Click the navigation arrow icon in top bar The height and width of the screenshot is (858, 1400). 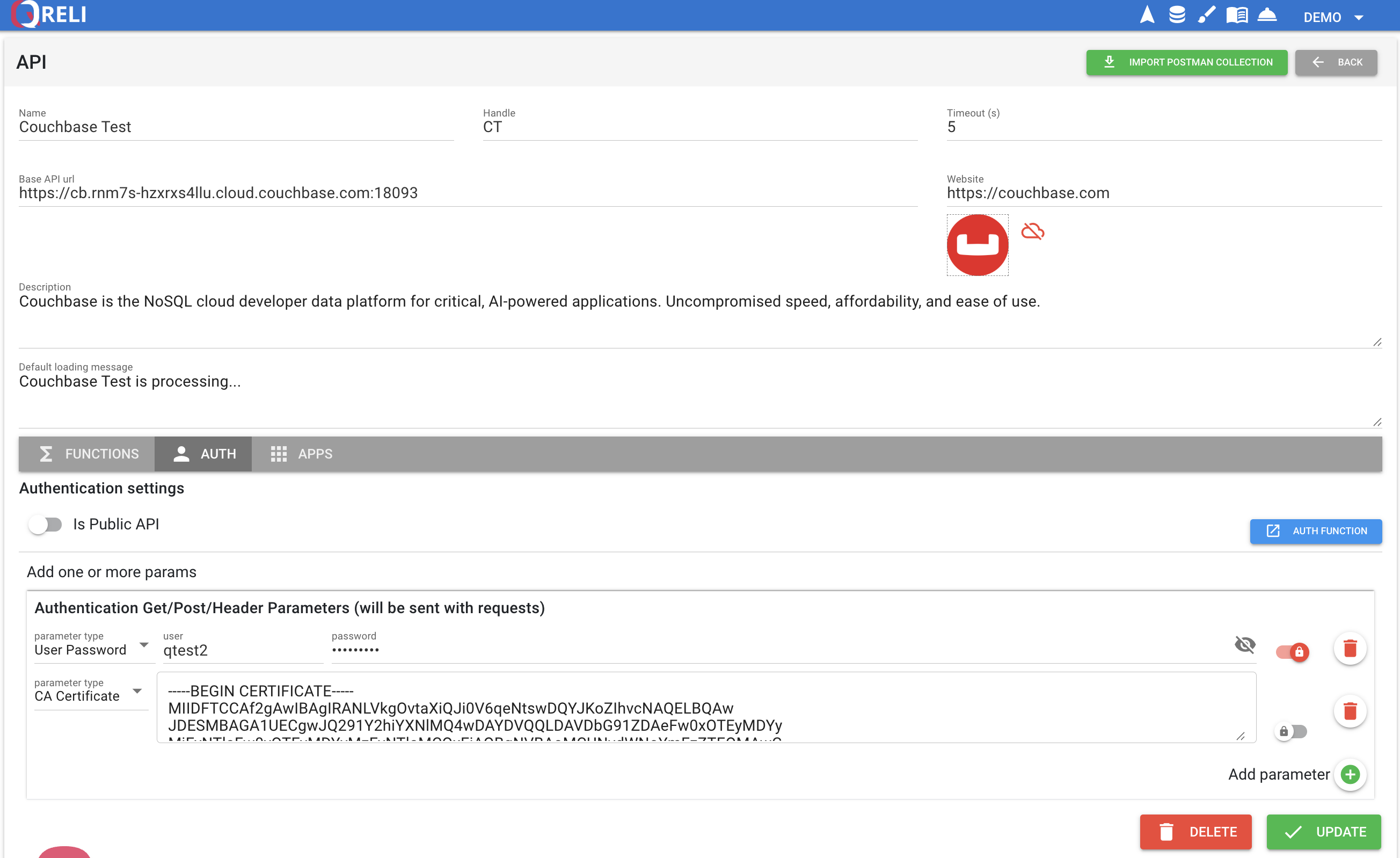[x=1147, y=15]
